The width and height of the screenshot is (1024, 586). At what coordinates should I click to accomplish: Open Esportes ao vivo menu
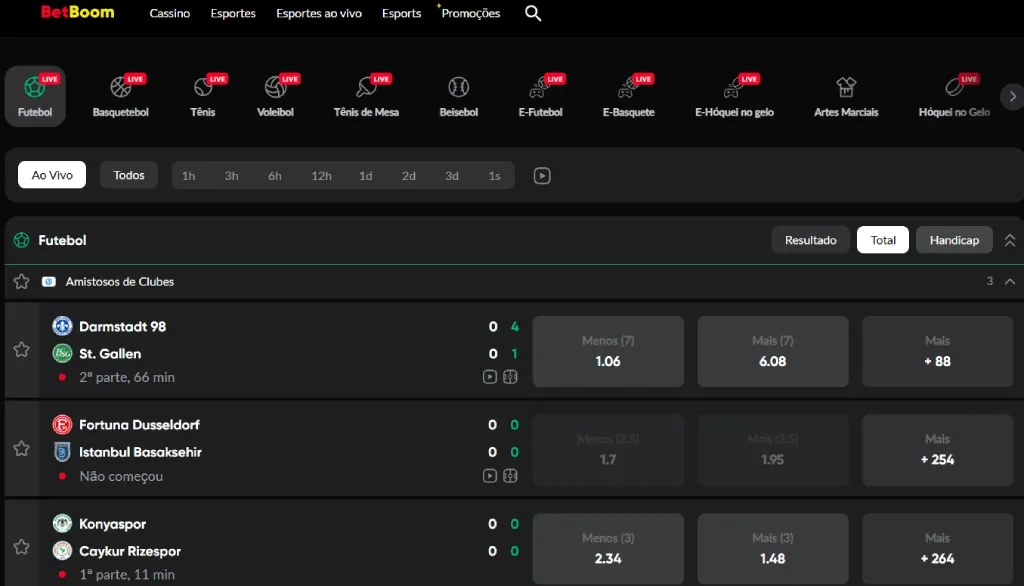click(x=319, y=13)
